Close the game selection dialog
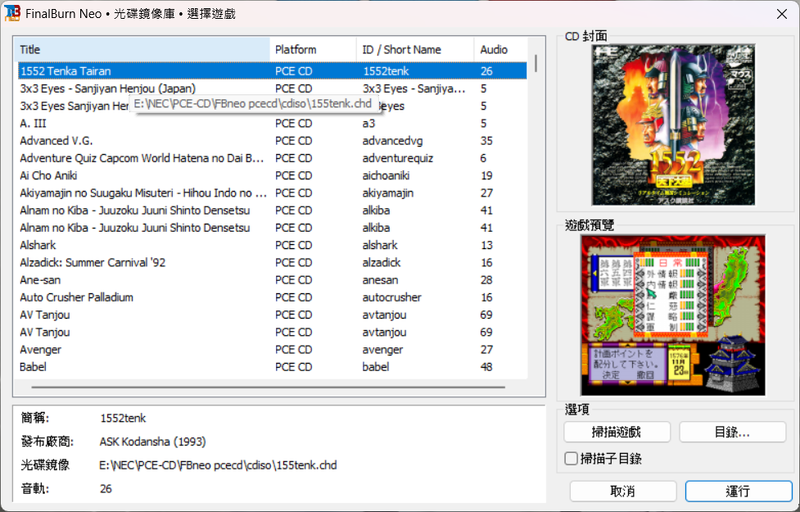Image resolution: width=800 pixels, height=512 pixels. (x=782, y=14)
